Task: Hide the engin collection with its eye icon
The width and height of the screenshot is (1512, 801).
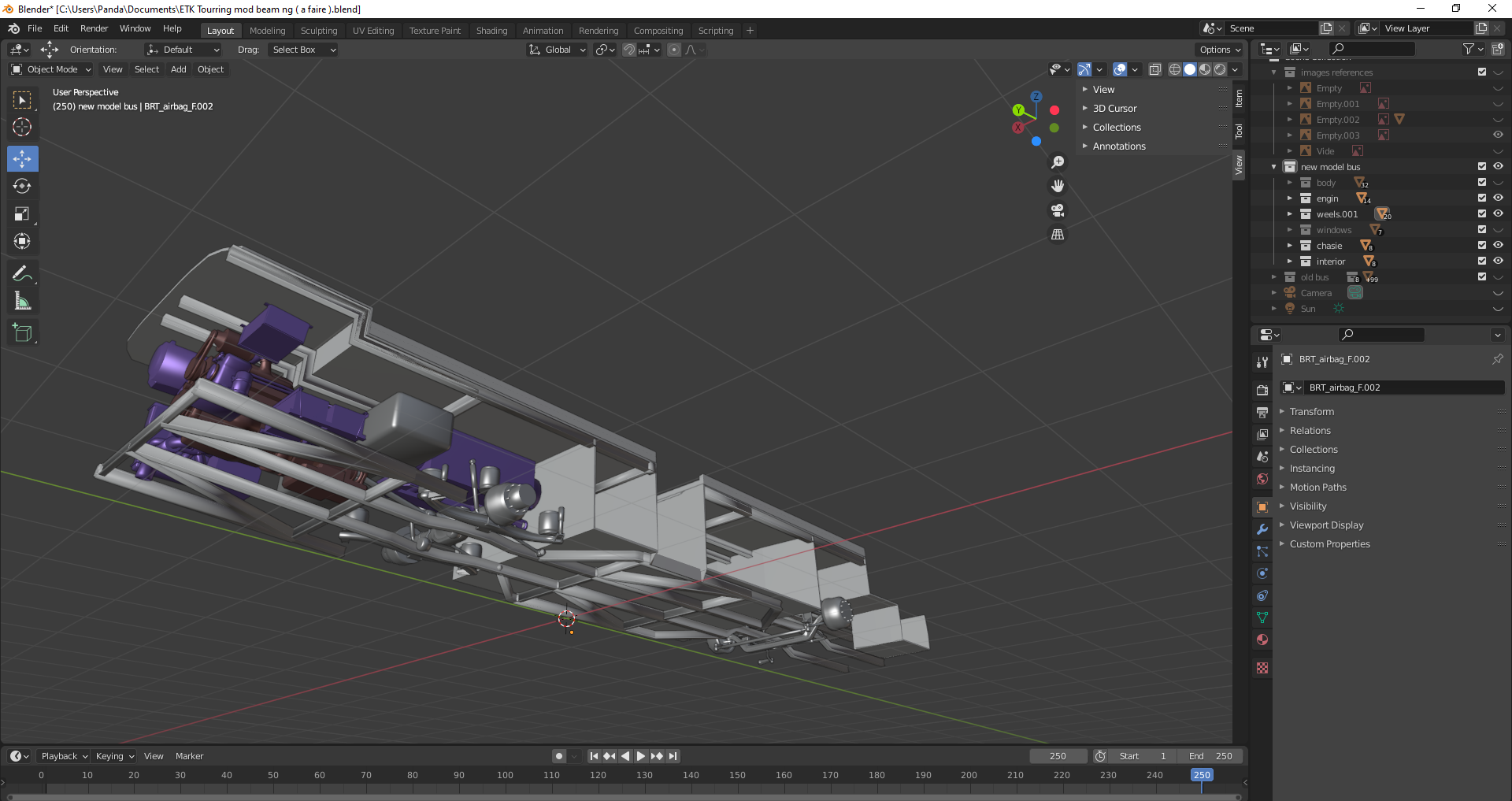Action: click(1498, 198)
